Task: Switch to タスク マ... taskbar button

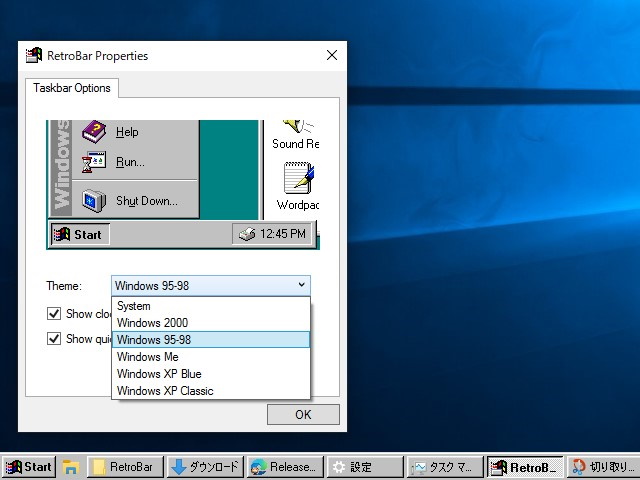Action: [x=445, y=467]
